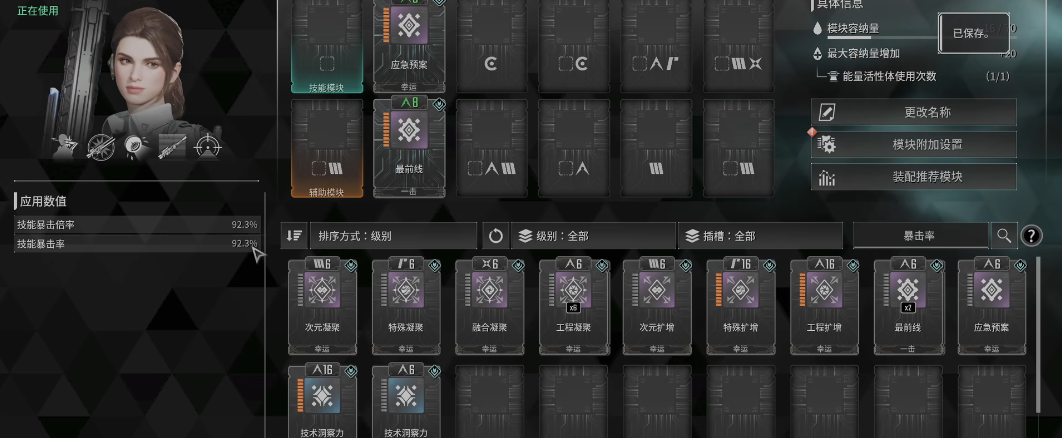Click the magnifier search icon

click(x=1004, y=236)
